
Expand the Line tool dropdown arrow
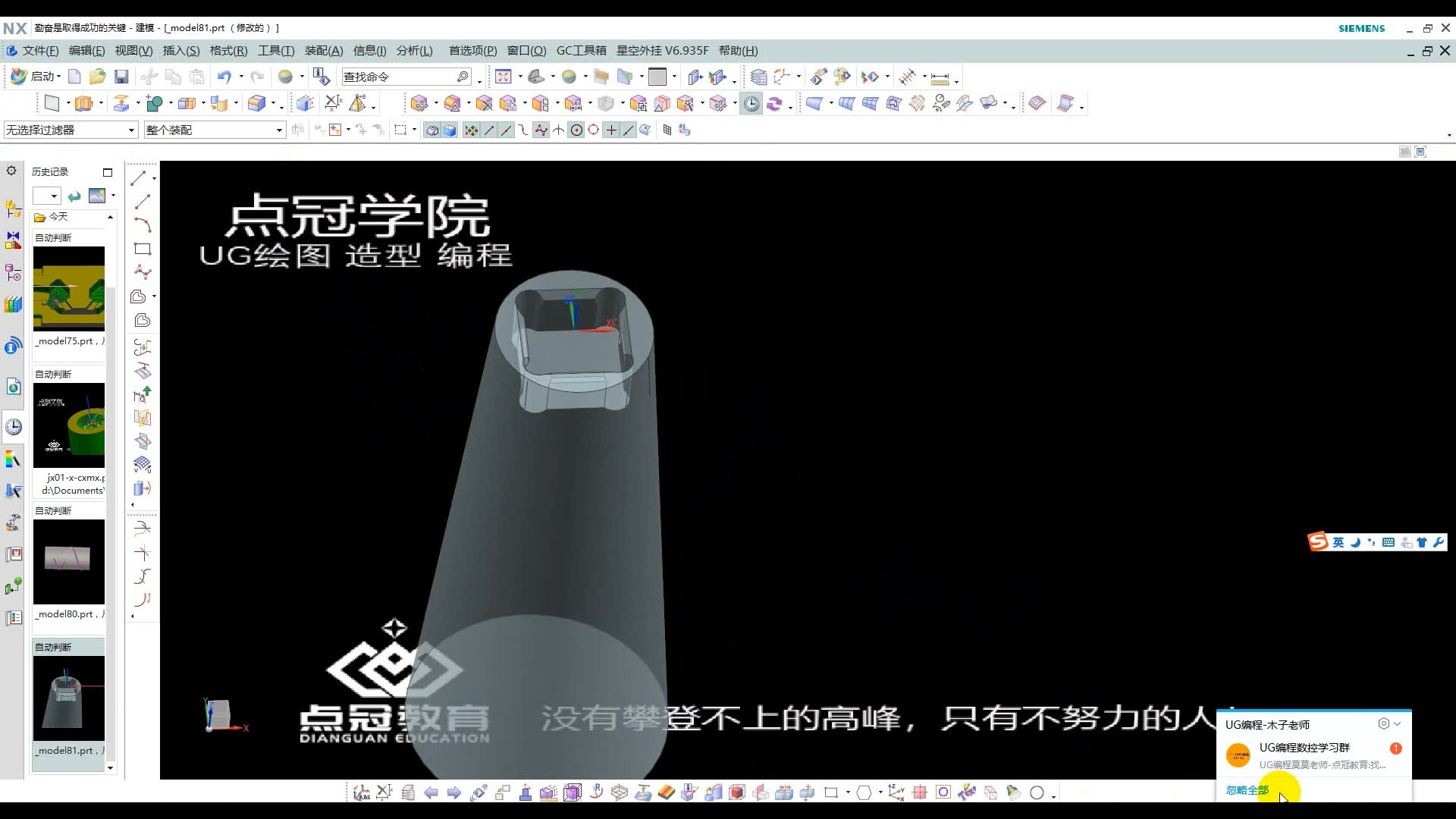154,178
